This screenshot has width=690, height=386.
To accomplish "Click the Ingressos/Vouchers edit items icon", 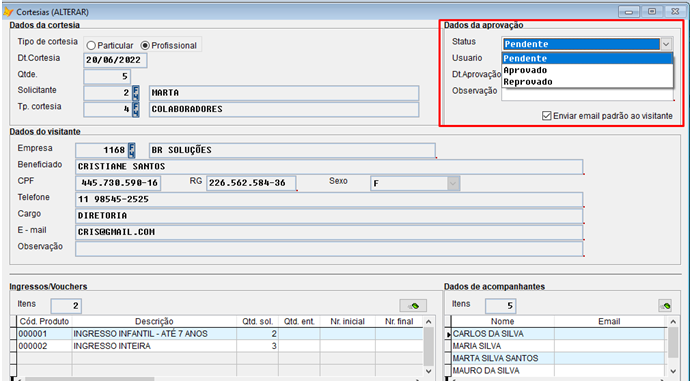I will tap(413, 305).
